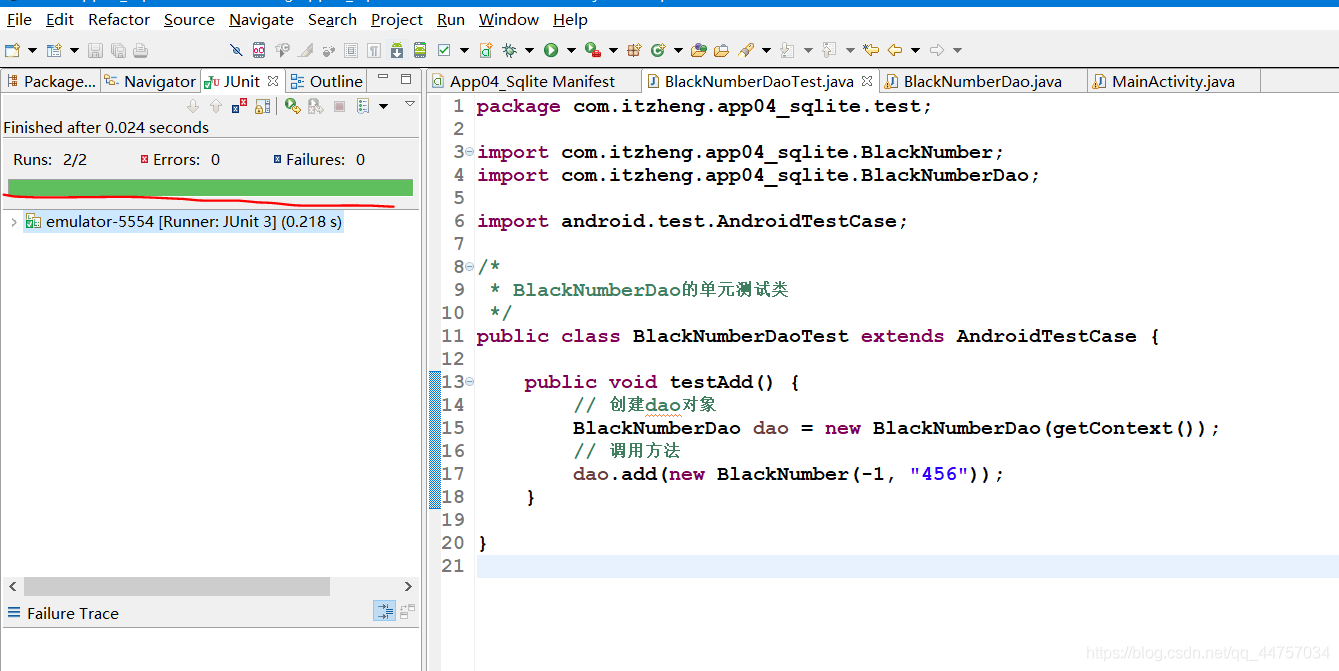Click the Next Annotation toolbar icon
The image size is (1339, 671).
[787, 50]
